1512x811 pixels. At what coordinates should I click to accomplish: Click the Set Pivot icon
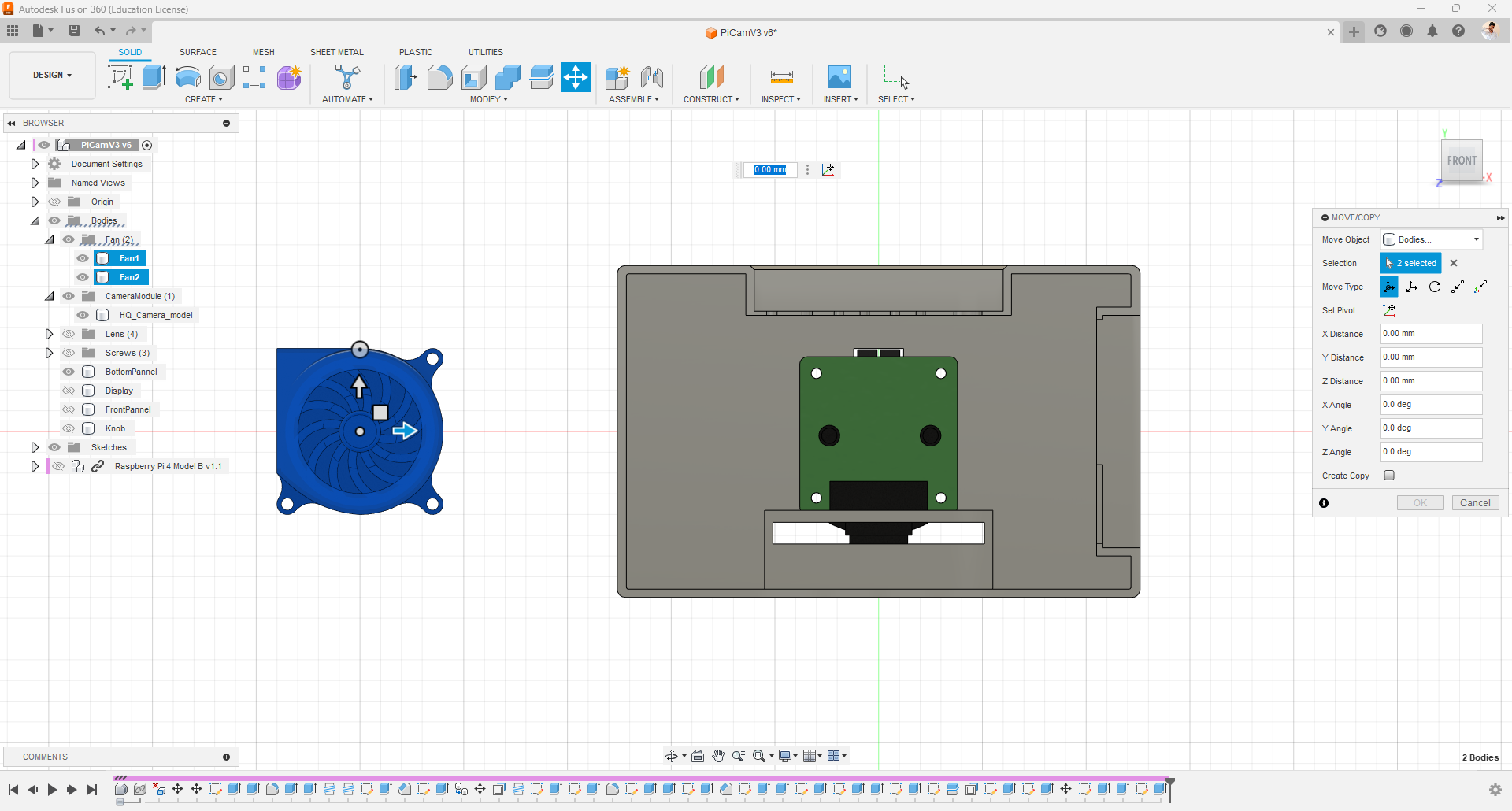coord(1389,310)
